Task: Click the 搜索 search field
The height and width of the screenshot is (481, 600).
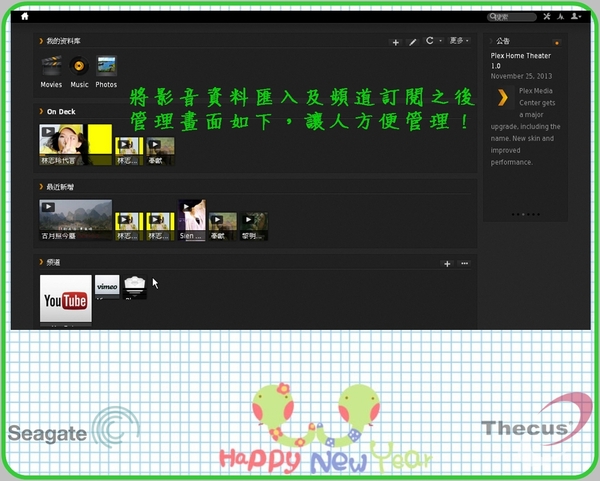Action: [512, 17]
